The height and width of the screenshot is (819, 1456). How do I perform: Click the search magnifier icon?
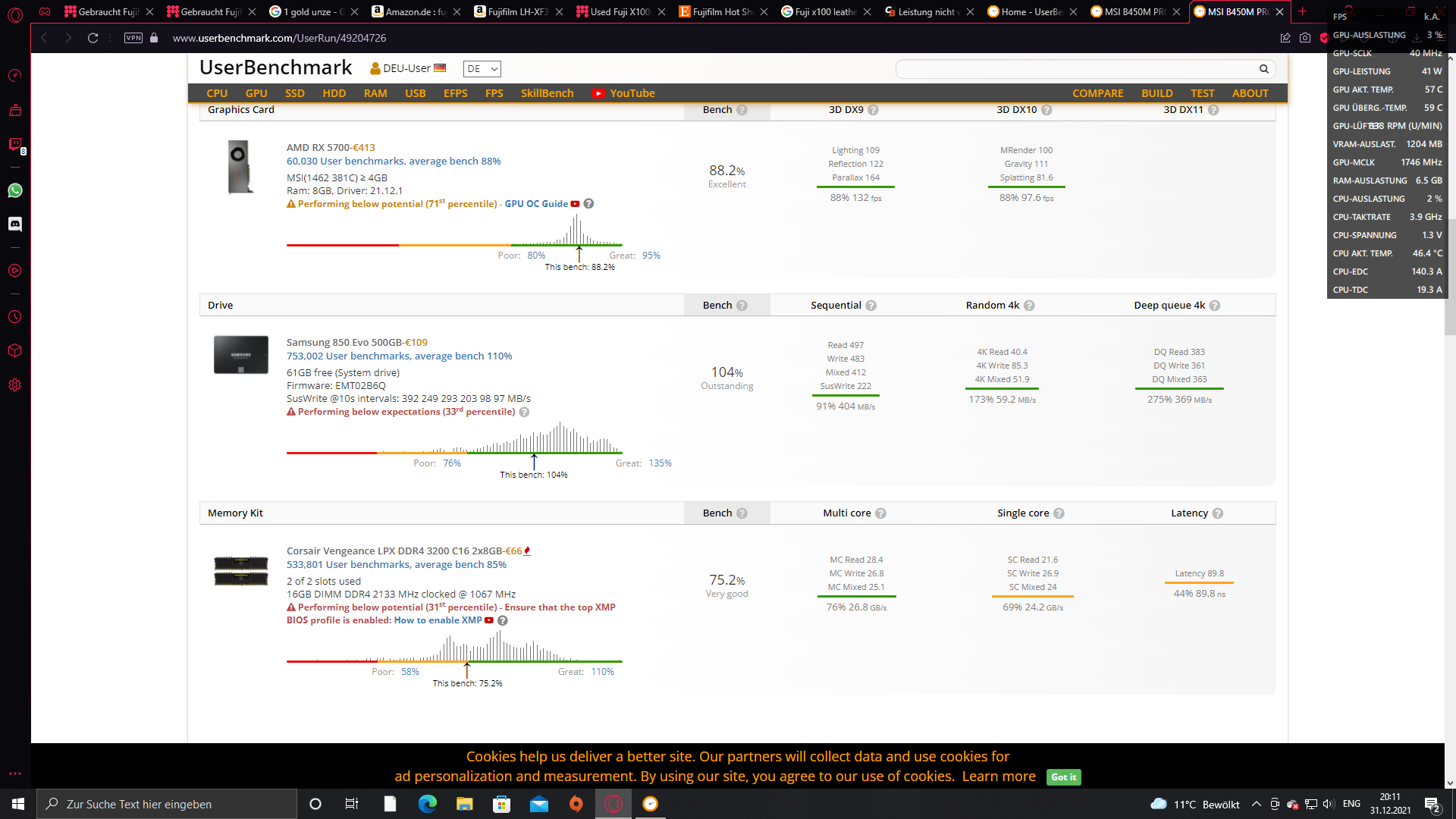[x=1263, y=69]
